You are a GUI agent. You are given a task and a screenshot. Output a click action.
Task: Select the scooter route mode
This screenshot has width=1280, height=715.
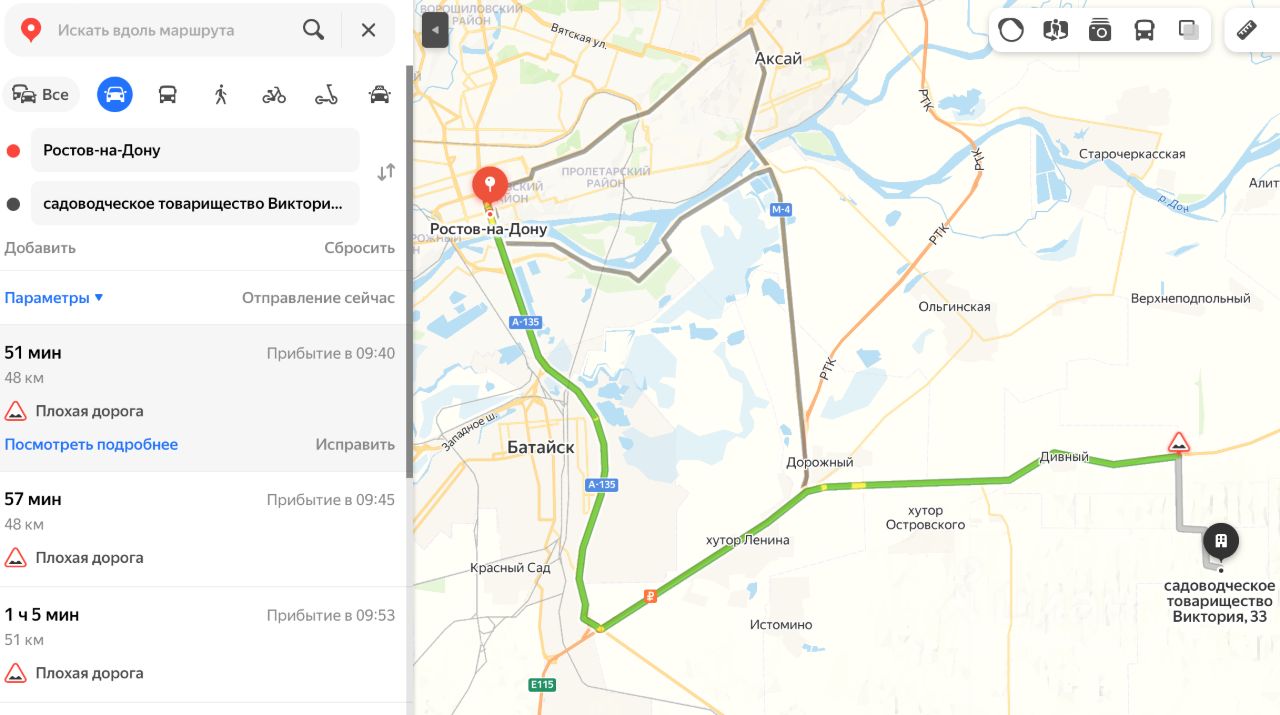coord(326,95)
